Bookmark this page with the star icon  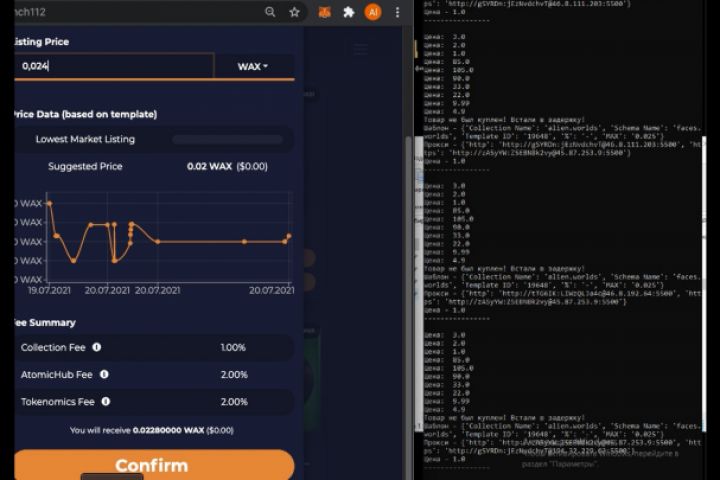tap(294, 12)
